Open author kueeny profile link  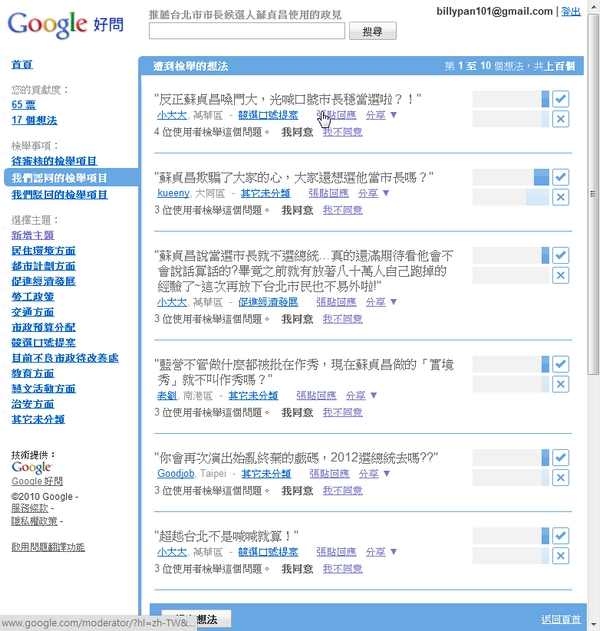173,193
